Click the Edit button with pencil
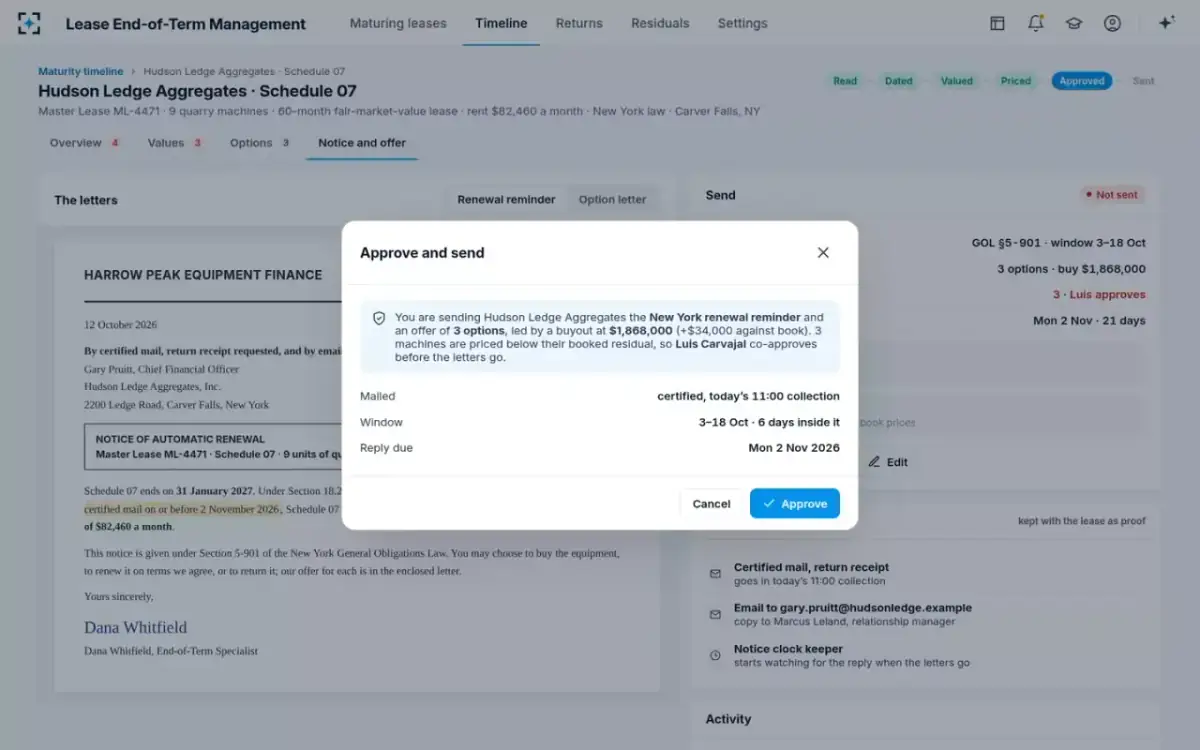1200x750 pixels. click(x=889, y=462)
